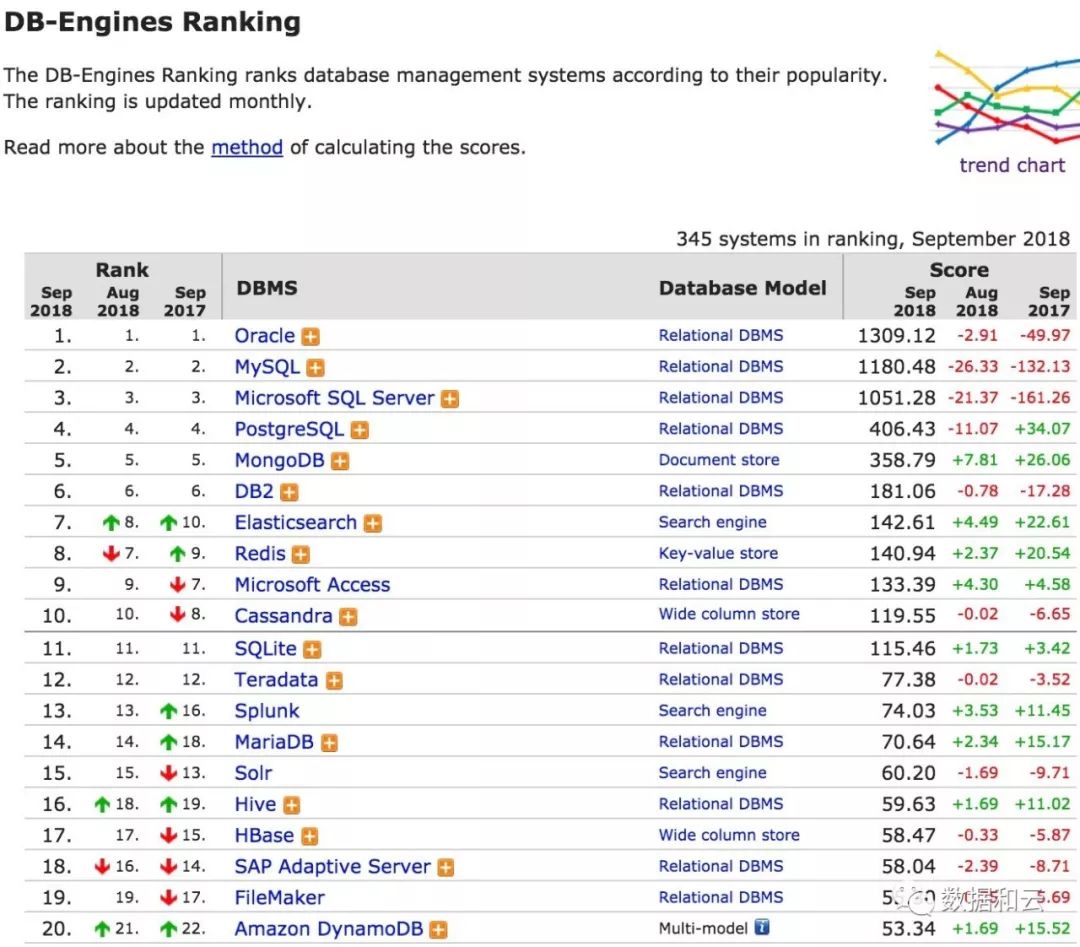The width and height of the screenshot is (1080, 947).
Task: Click the plus icon beside PostgreSQL
Action: (x=360, y=430)
